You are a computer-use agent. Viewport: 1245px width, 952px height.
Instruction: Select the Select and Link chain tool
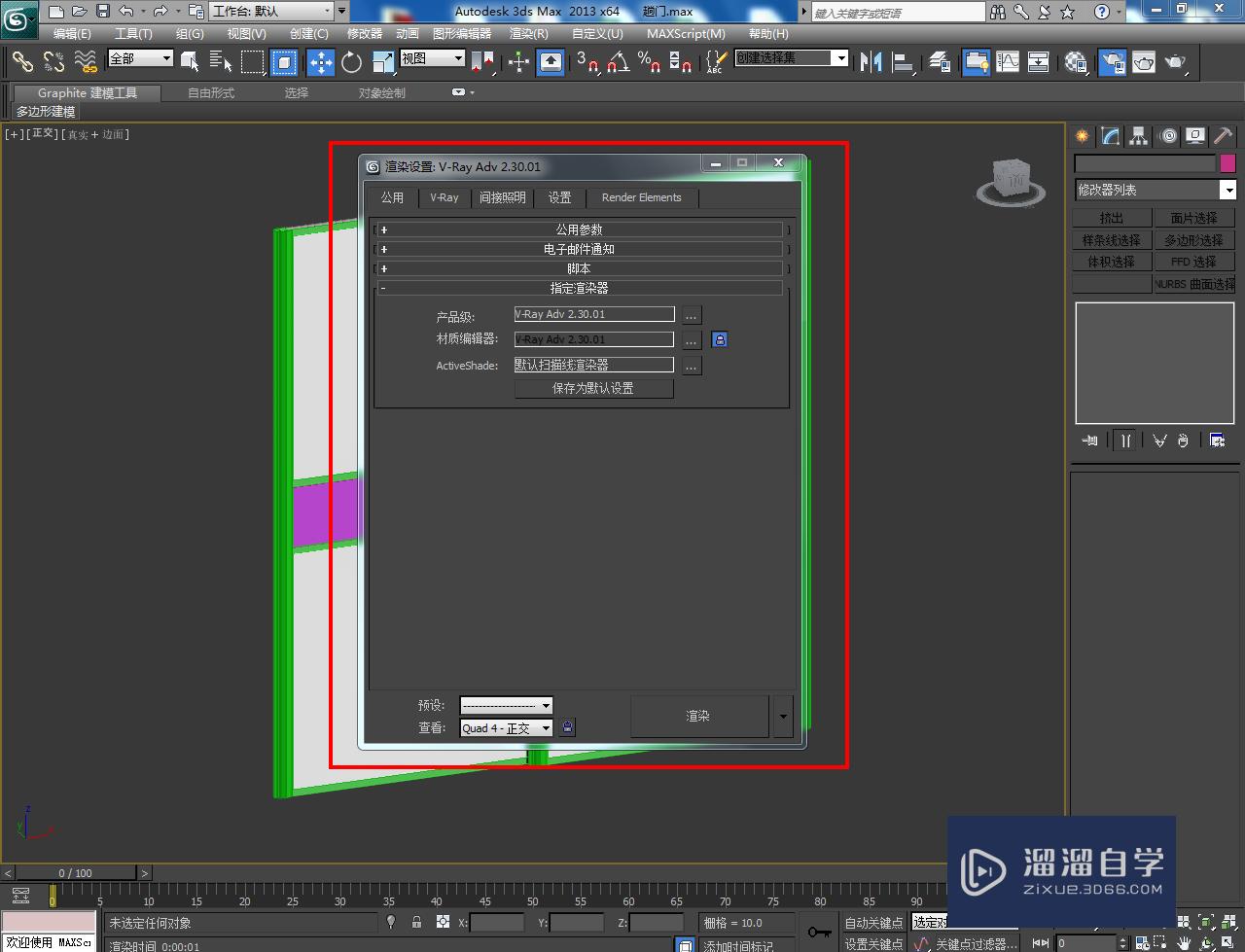(x=22, y=61)
